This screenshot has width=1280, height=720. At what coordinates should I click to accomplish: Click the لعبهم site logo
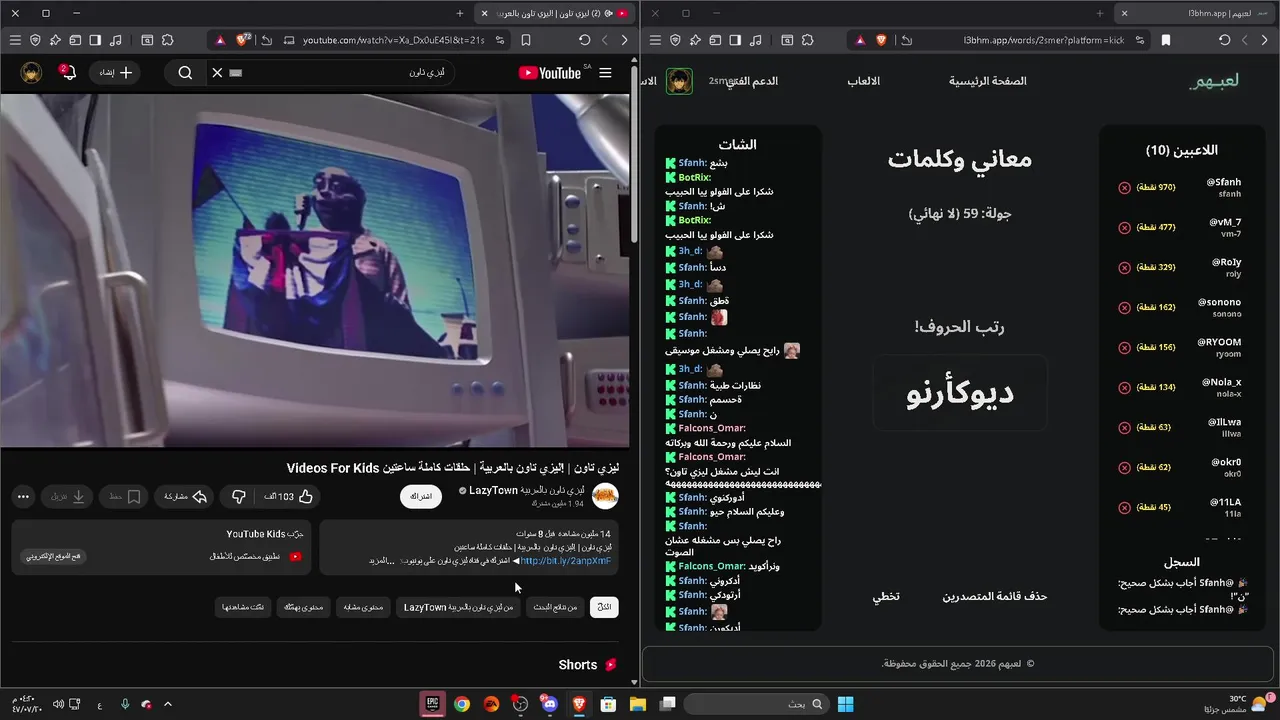[1214, 81]
